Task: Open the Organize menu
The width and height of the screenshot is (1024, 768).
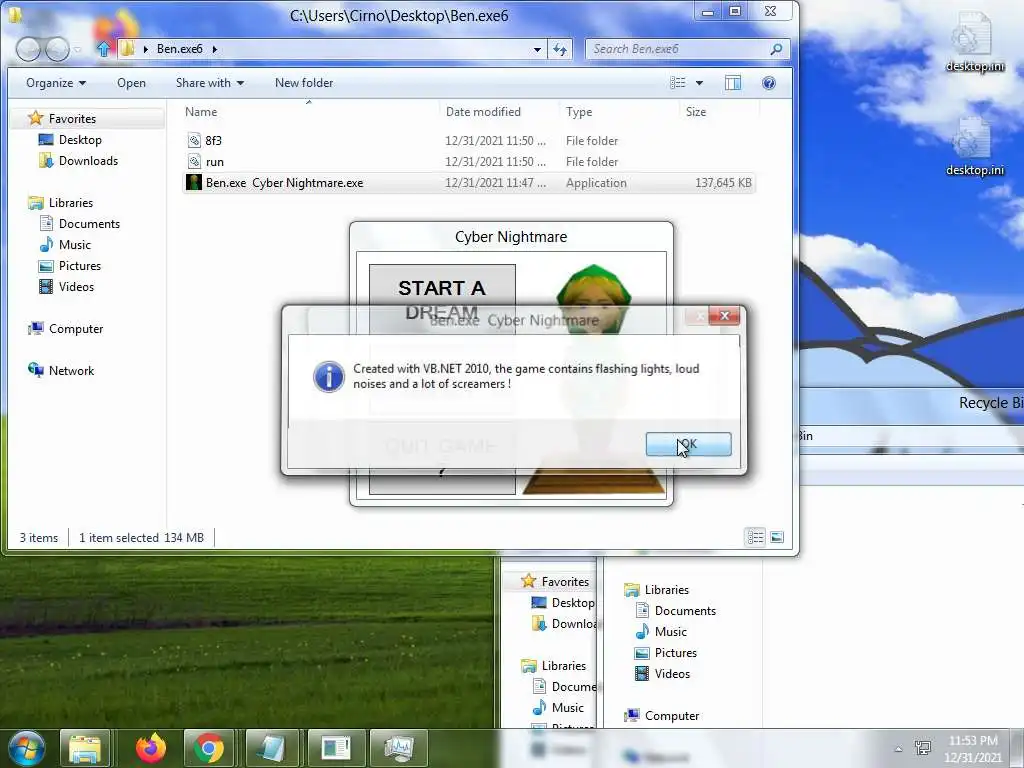Action: tap(56, 83)
